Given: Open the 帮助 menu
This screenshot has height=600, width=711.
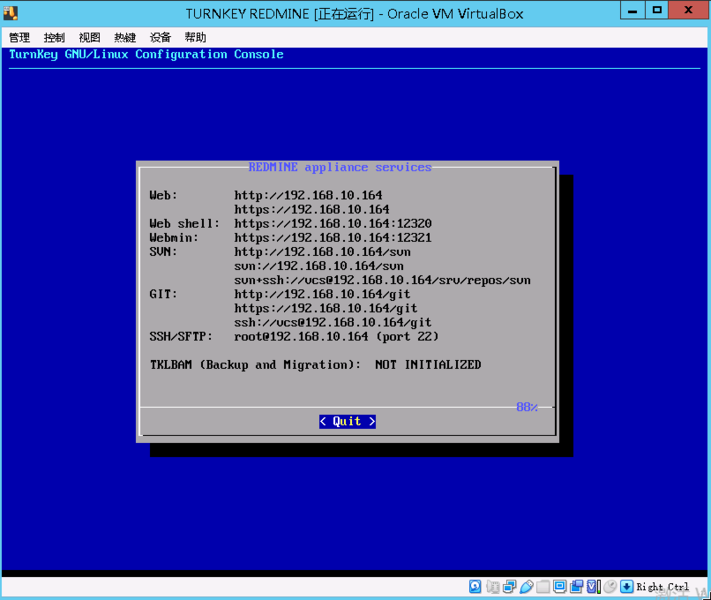Looking at the screenshot, I should (x=195, y=38).
